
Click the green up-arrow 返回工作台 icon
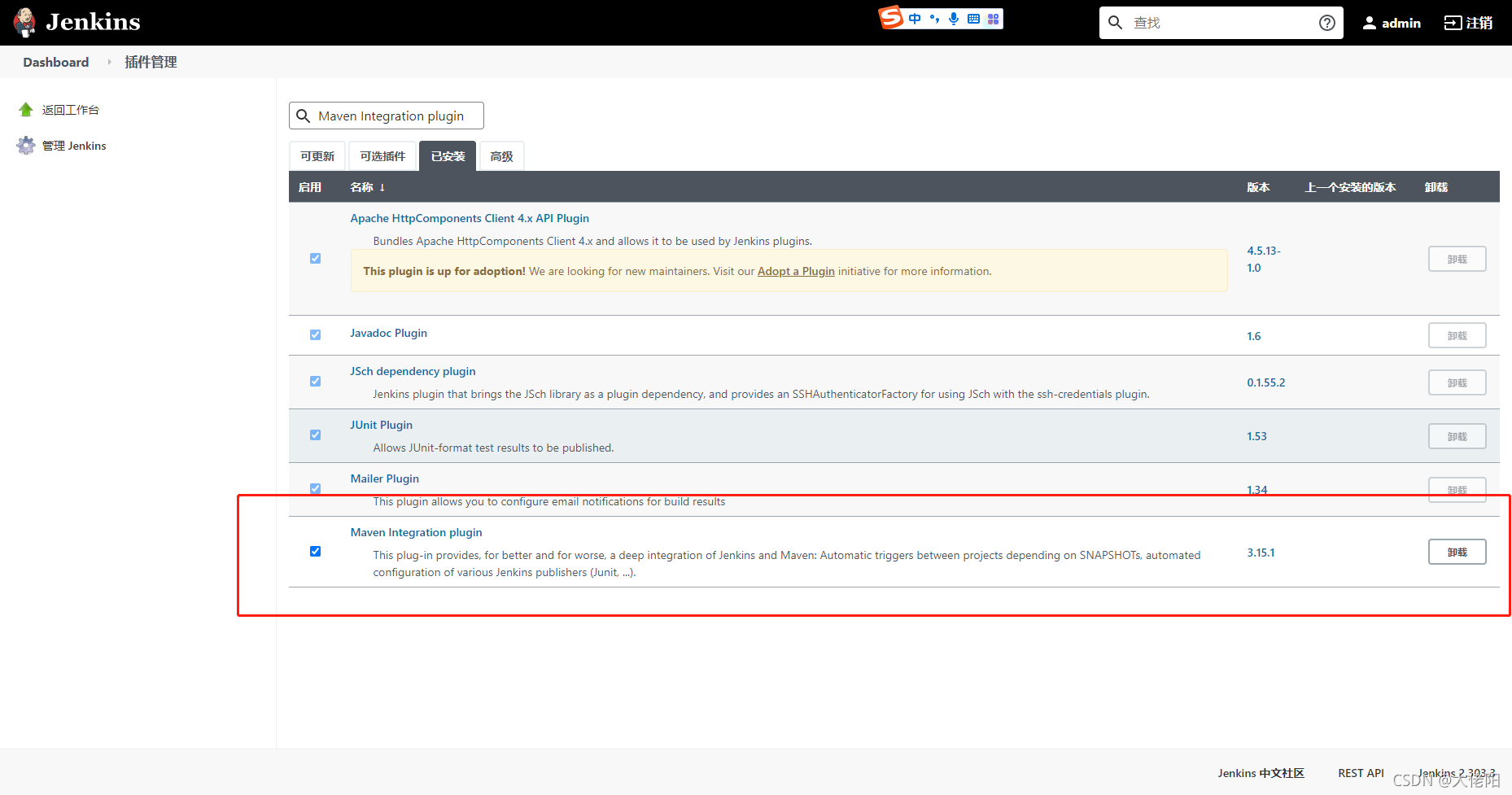click(x=26, y=110)
